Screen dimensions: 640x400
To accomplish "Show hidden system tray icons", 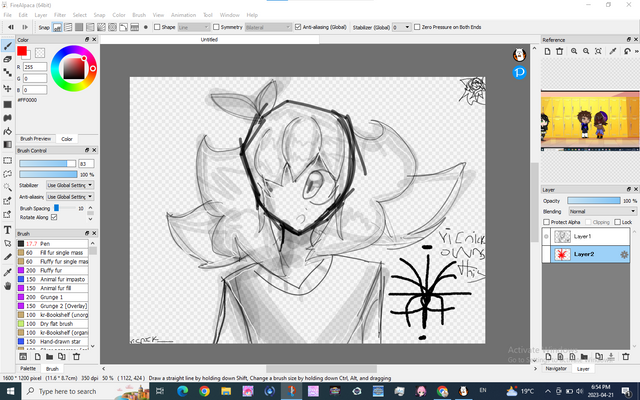I will click(548, 391).
